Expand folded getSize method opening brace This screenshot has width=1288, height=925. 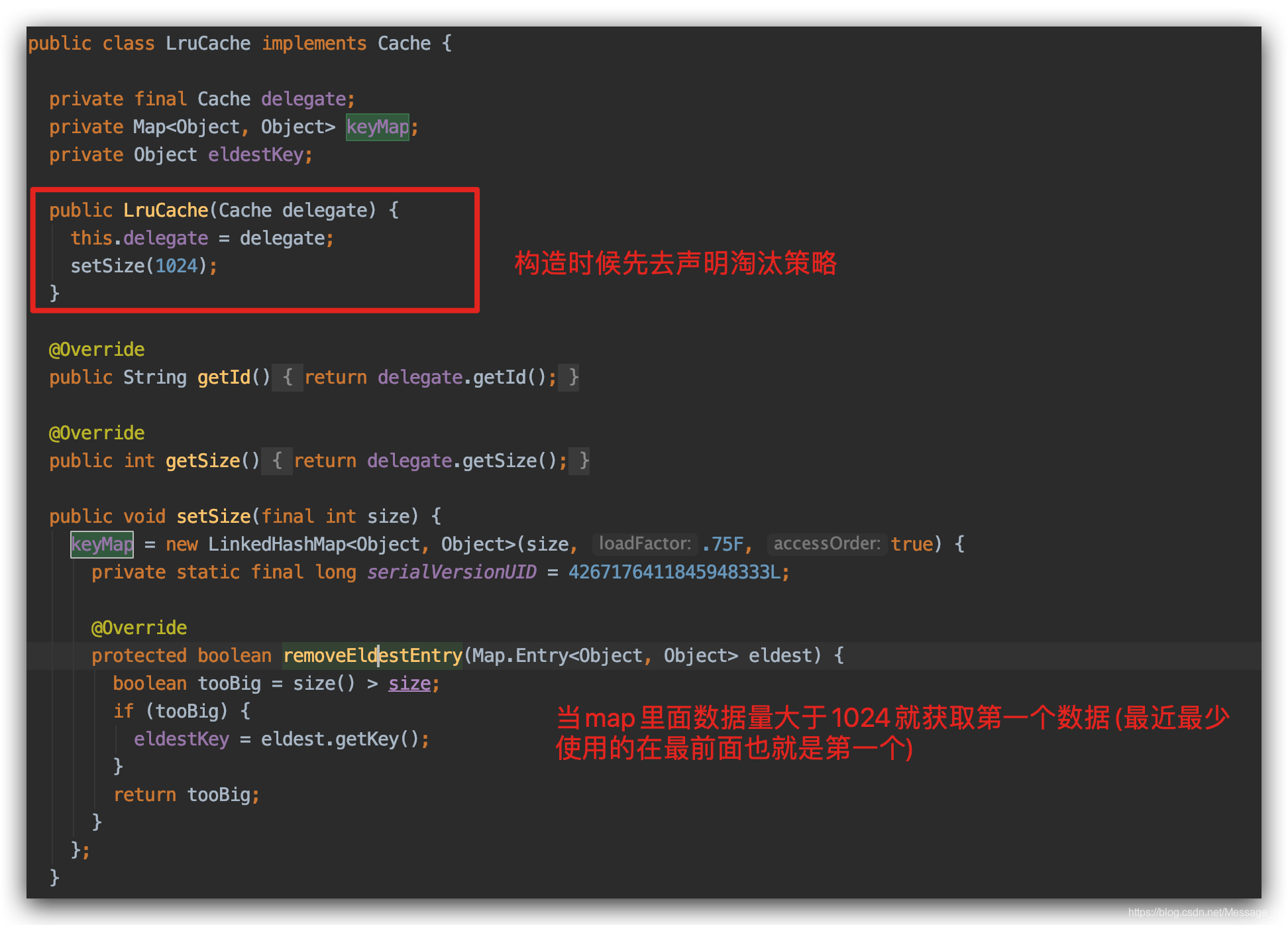click(277, 461)
